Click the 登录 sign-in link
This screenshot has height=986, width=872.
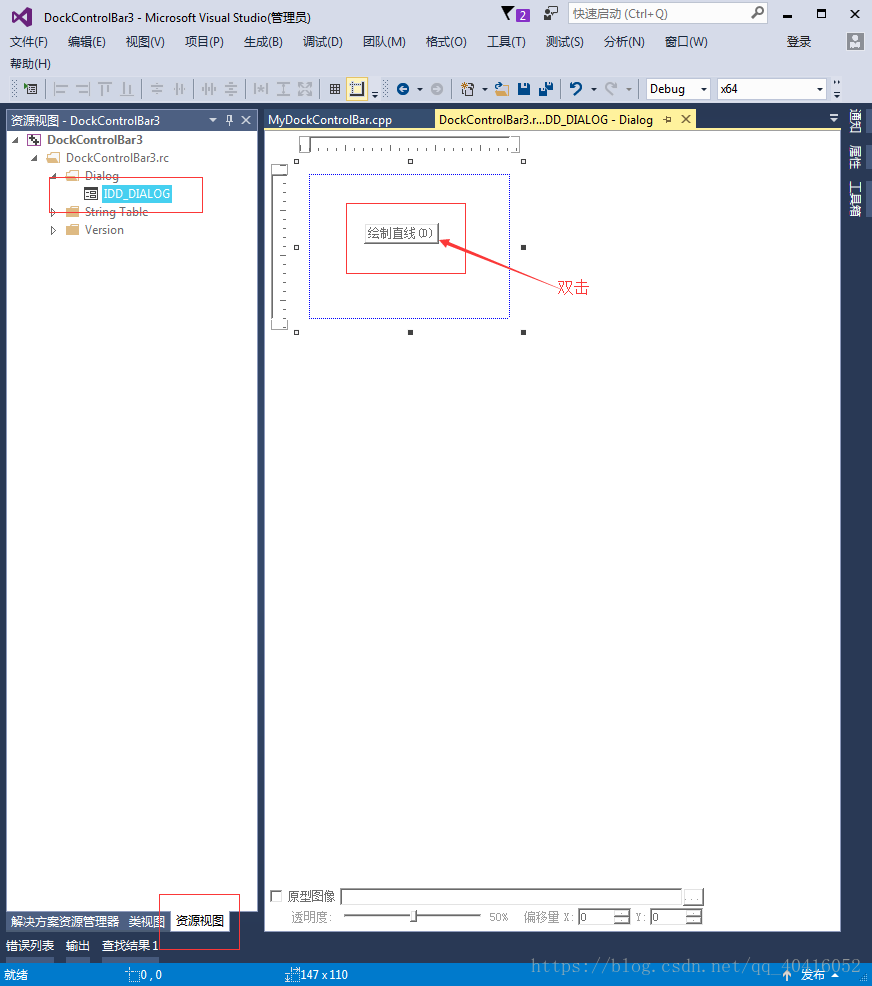tap(798, 42)
